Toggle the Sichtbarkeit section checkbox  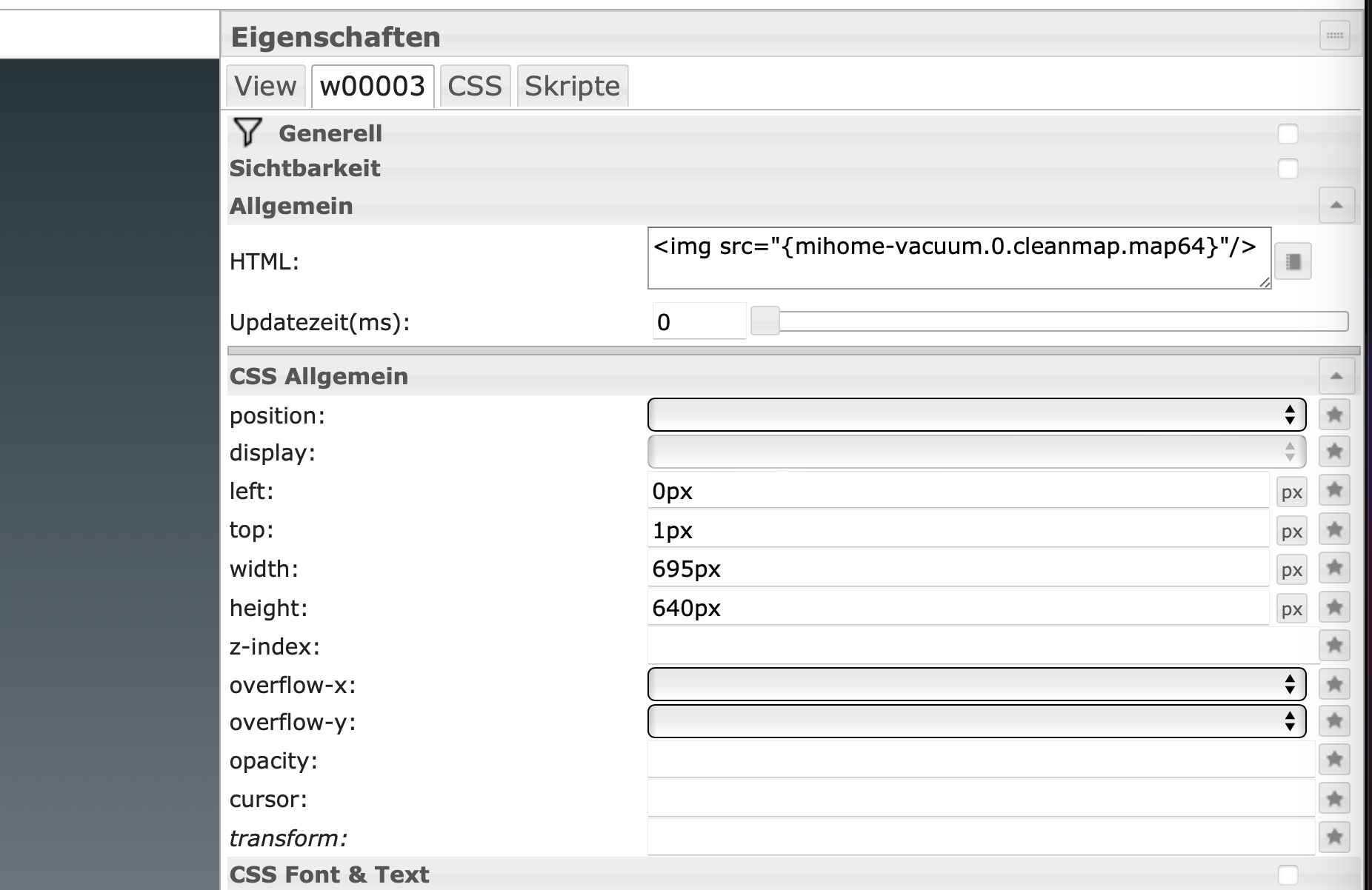(1288, 169)
